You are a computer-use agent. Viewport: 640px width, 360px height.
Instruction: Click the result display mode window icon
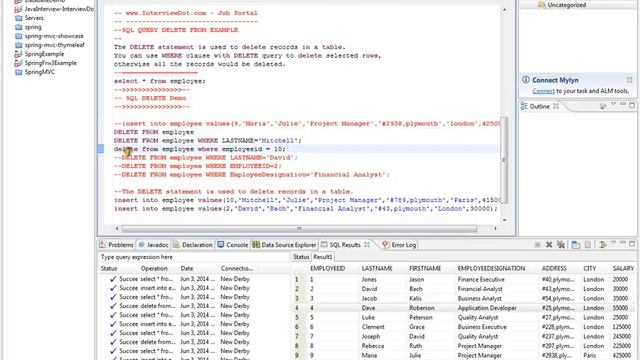[576, 244]
